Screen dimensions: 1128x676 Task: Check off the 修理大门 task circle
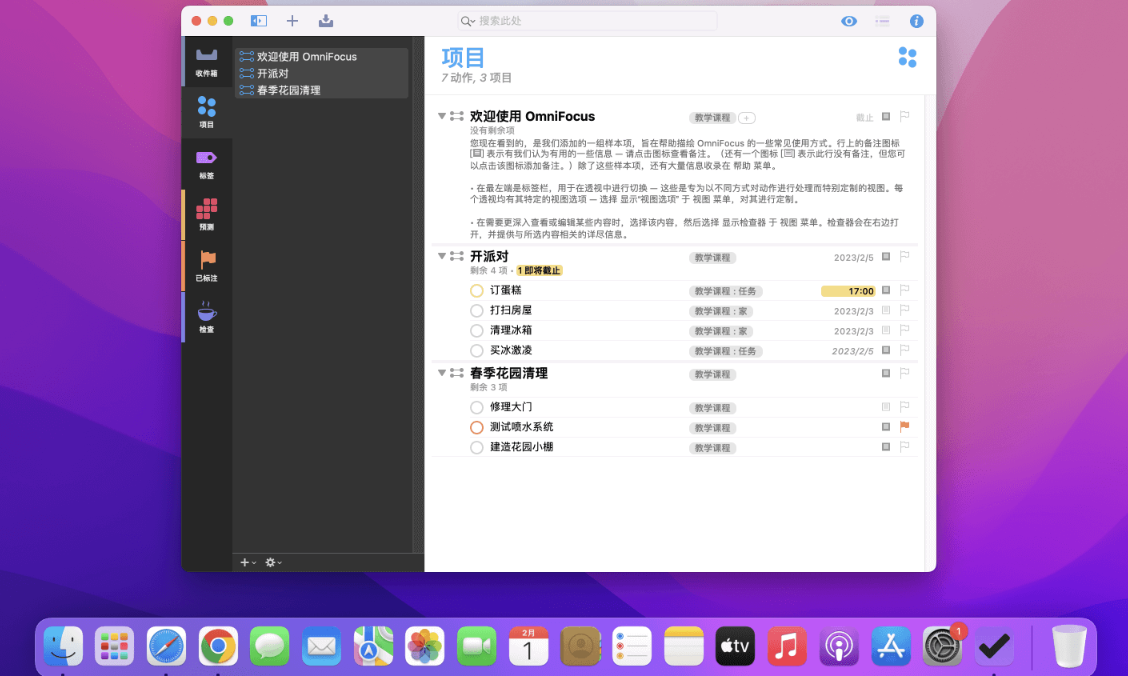(x=476, y=408)
